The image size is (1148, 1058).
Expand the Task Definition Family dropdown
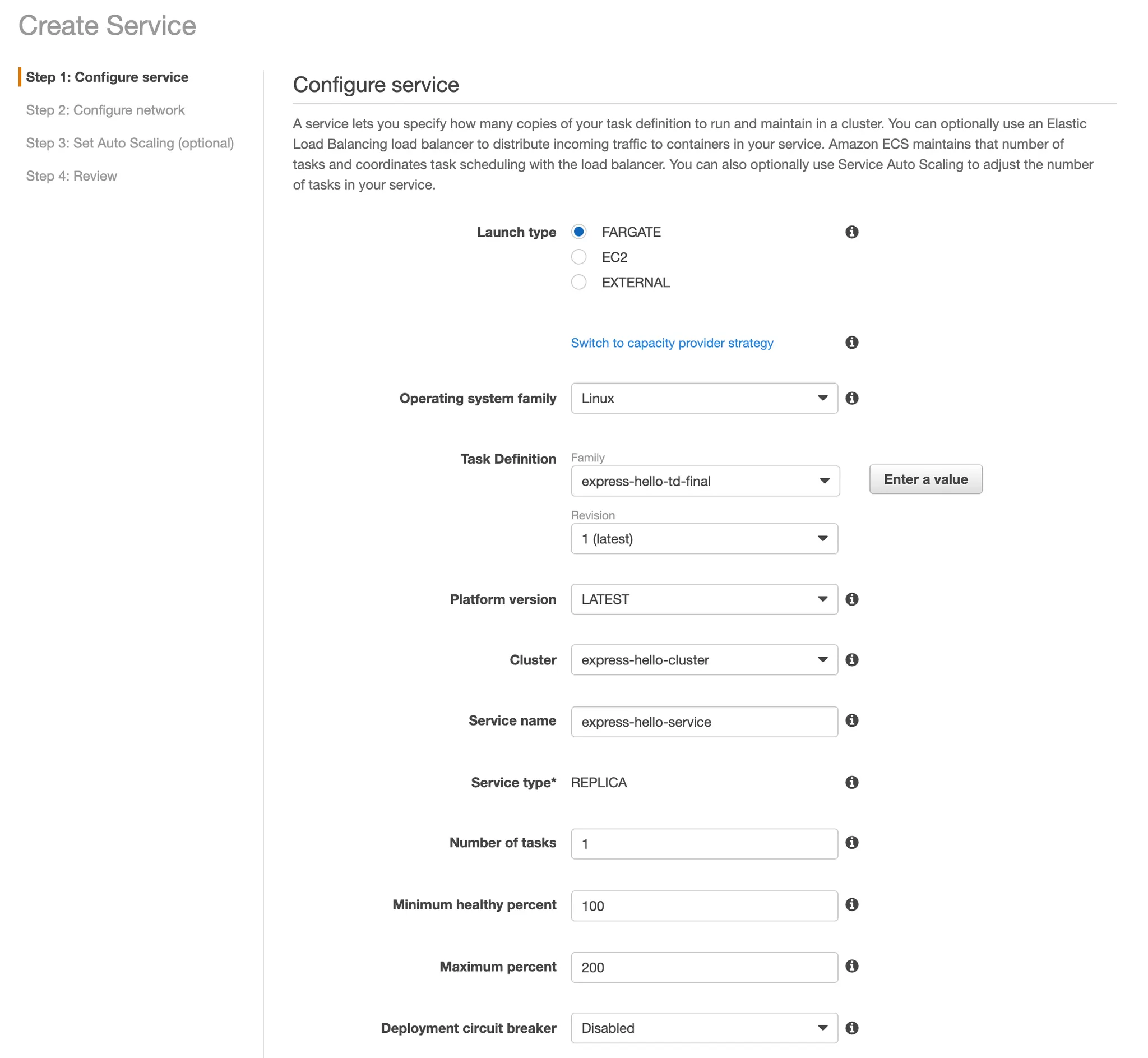pos(705,481)
